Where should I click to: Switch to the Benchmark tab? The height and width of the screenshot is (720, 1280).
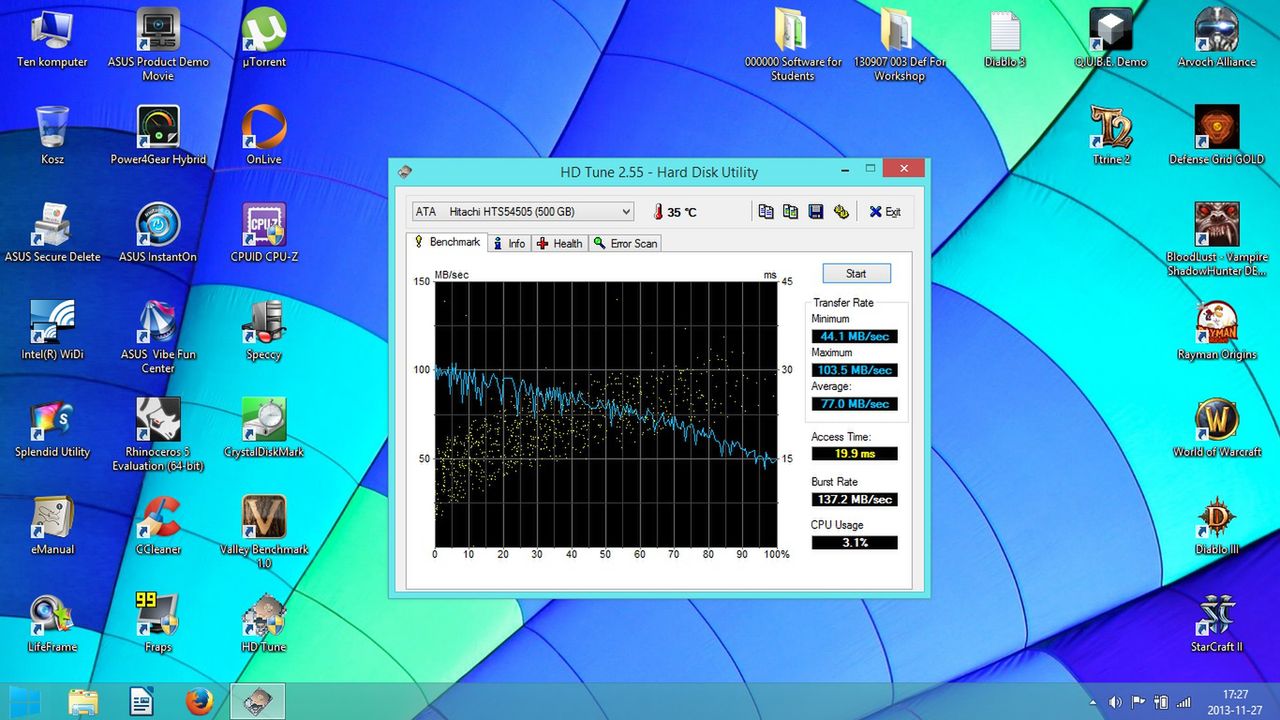[x=447, y=242]
